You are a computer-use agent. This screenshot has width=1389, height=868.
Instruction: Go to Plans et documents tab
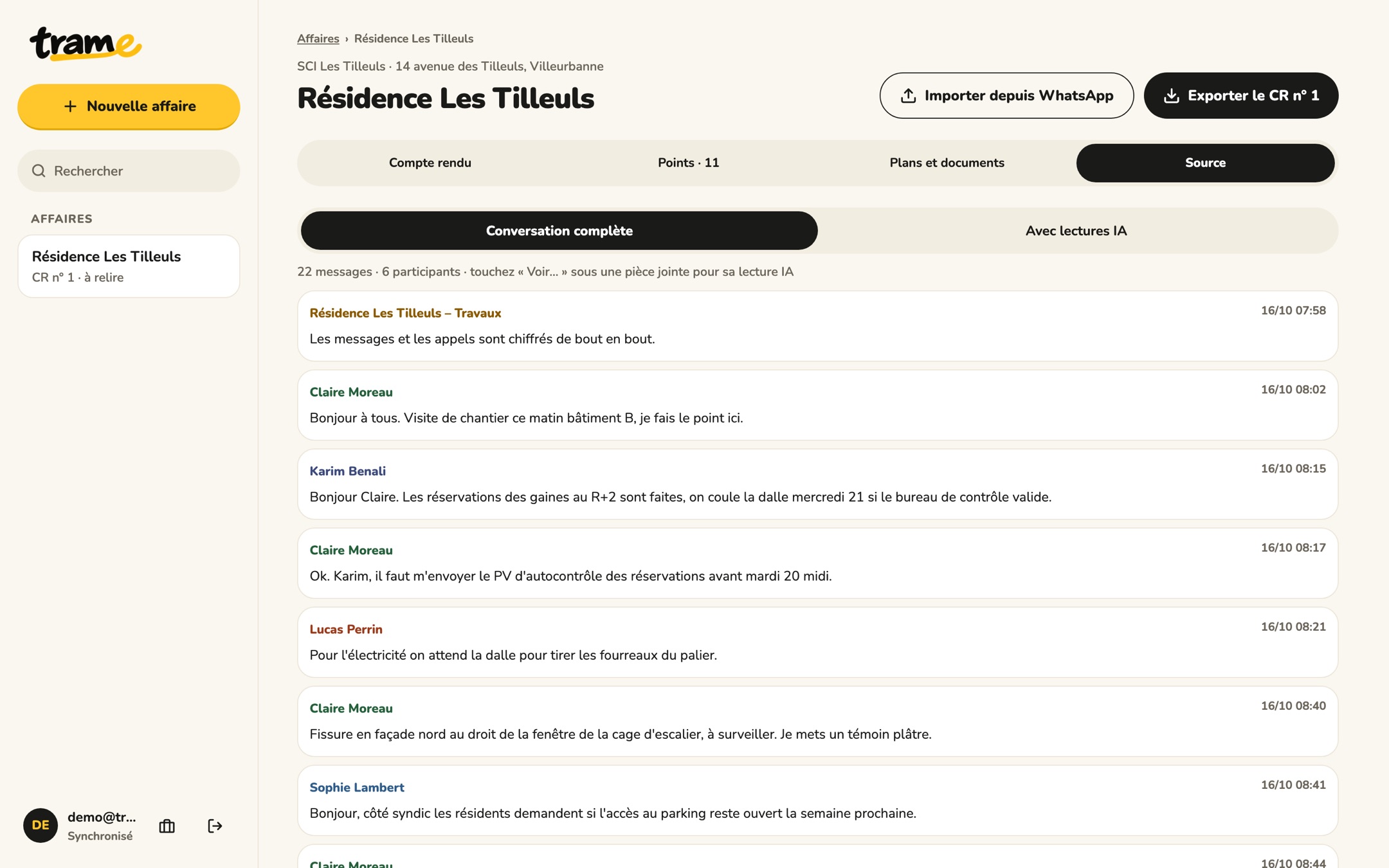(947, 163)
